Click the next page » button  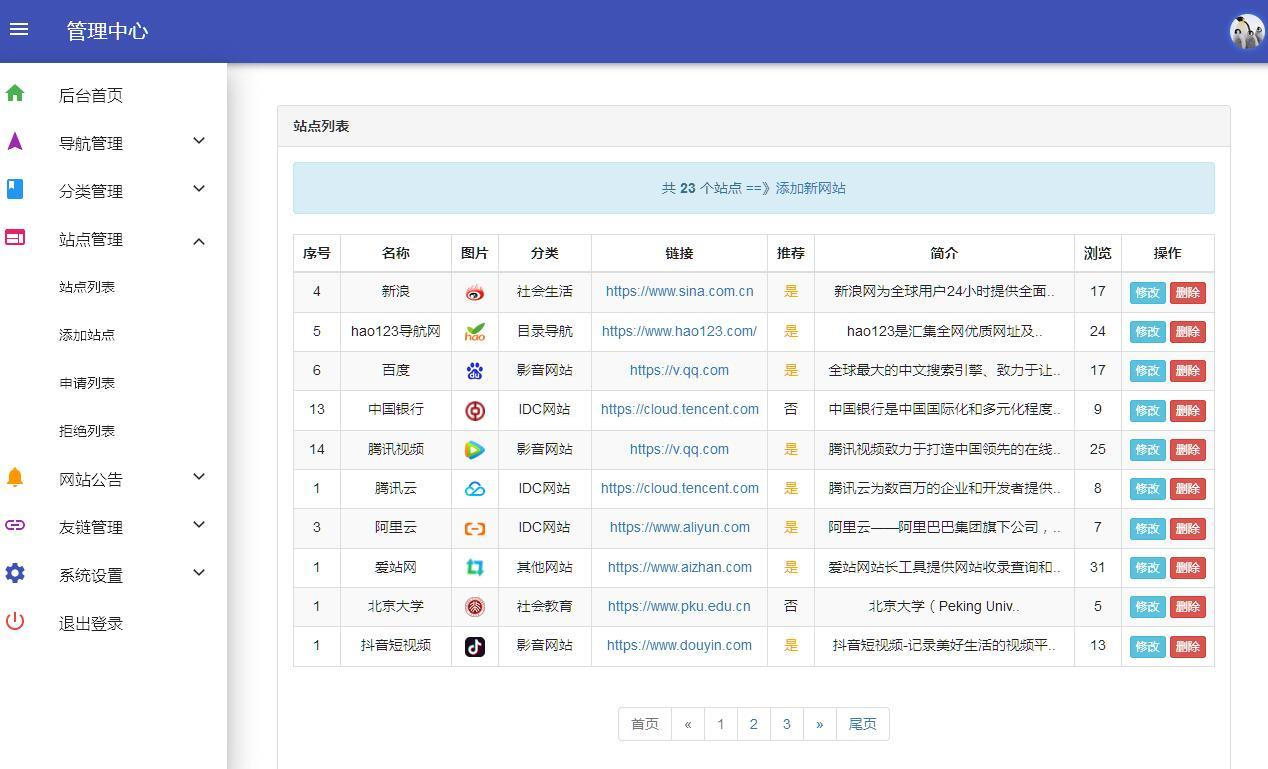(x=819, y=724)
